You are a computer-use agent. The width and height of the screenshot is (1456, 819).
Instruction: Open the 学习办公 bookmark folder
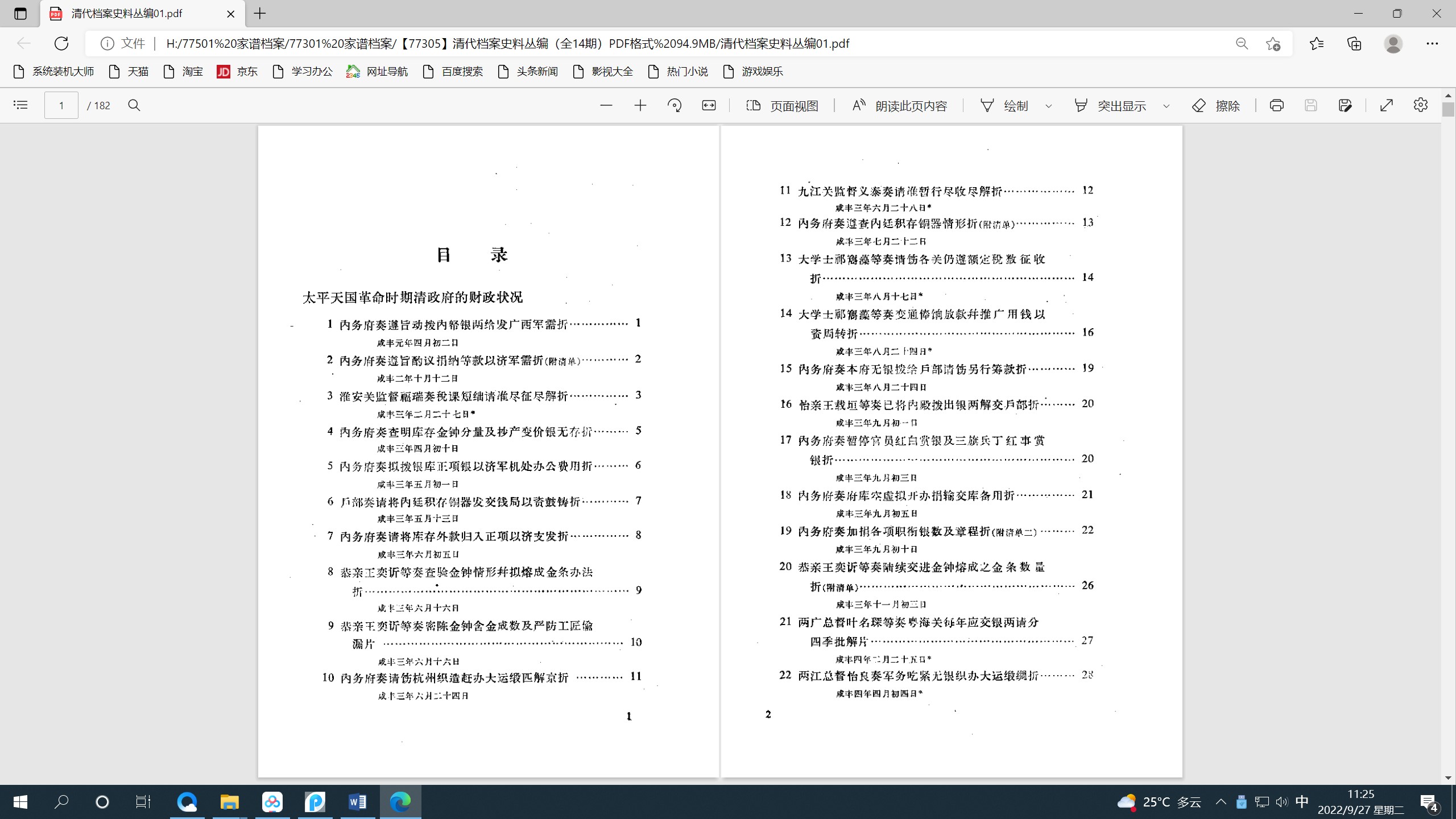point(303,71)
